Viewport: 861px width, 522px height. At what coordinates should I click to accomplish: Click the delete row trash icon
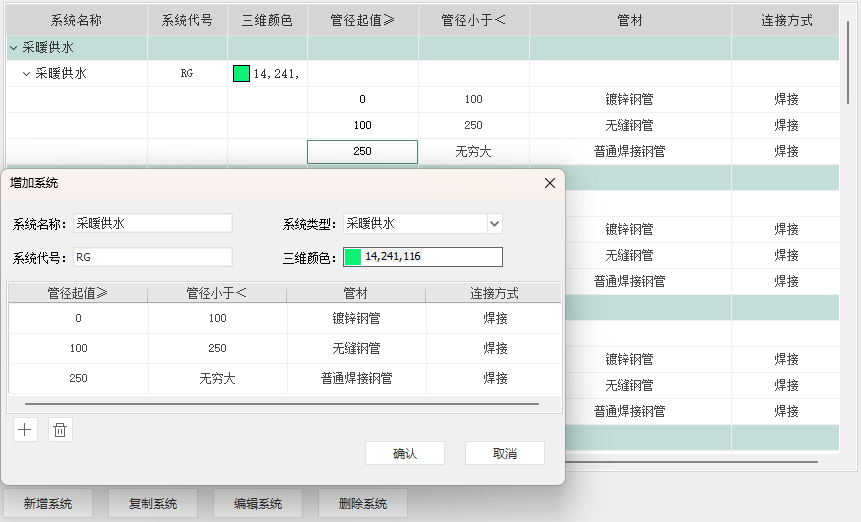60,430
